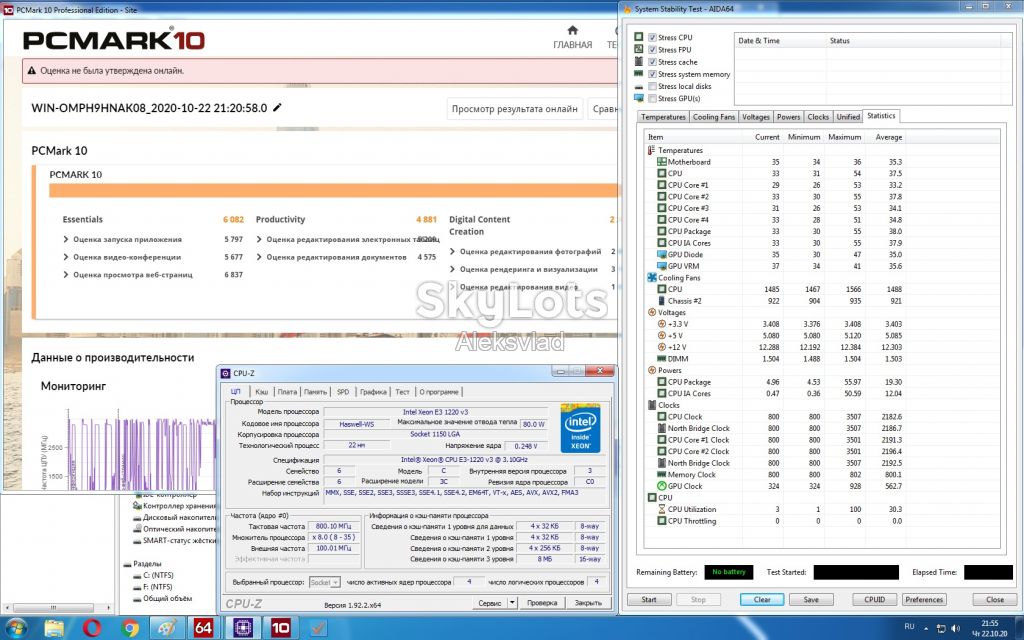Uncheck the Stress FPU checkbox

pos(652,50)
